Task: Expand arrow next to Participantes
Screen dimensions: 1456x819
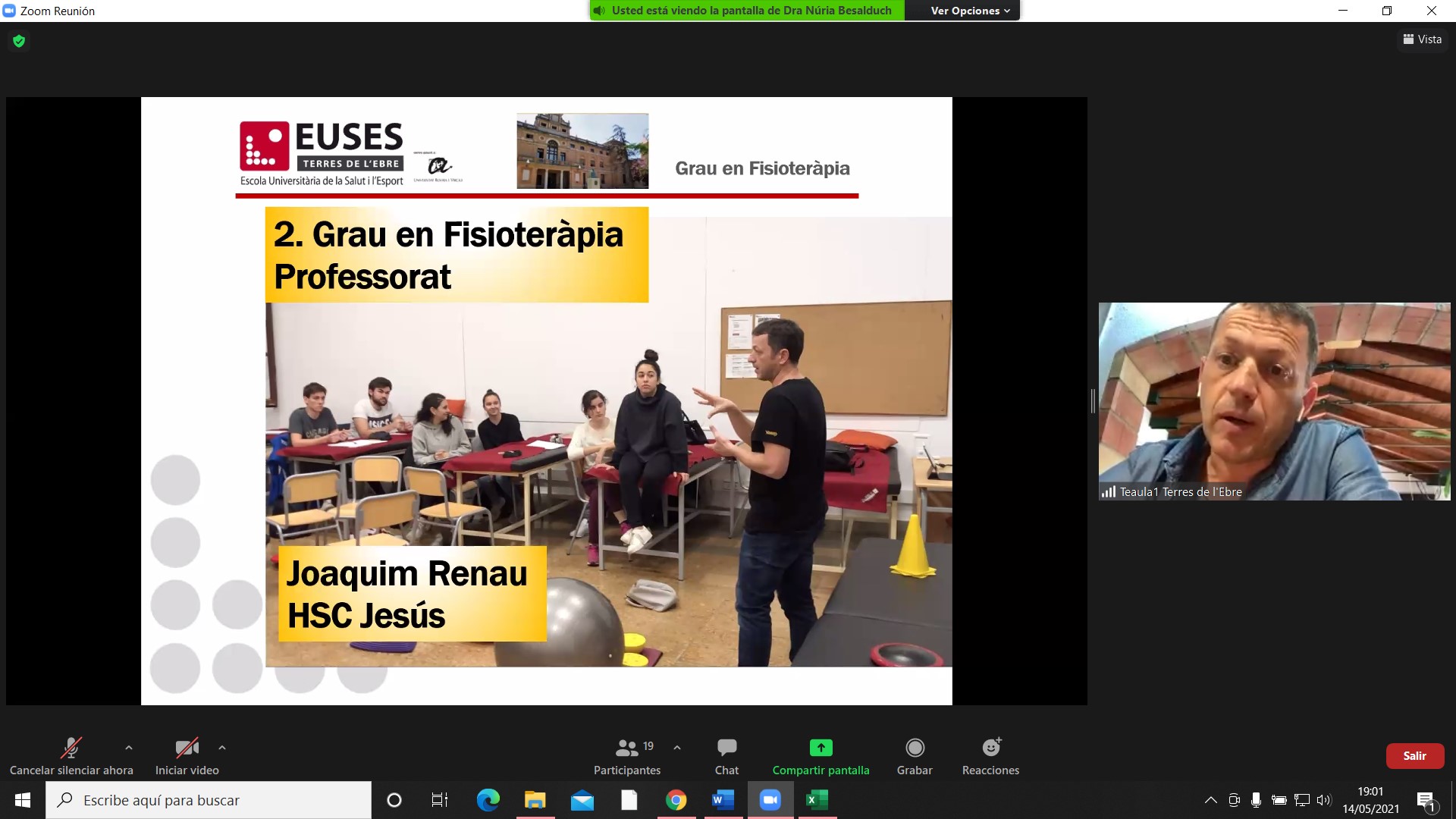Action: 677,748
